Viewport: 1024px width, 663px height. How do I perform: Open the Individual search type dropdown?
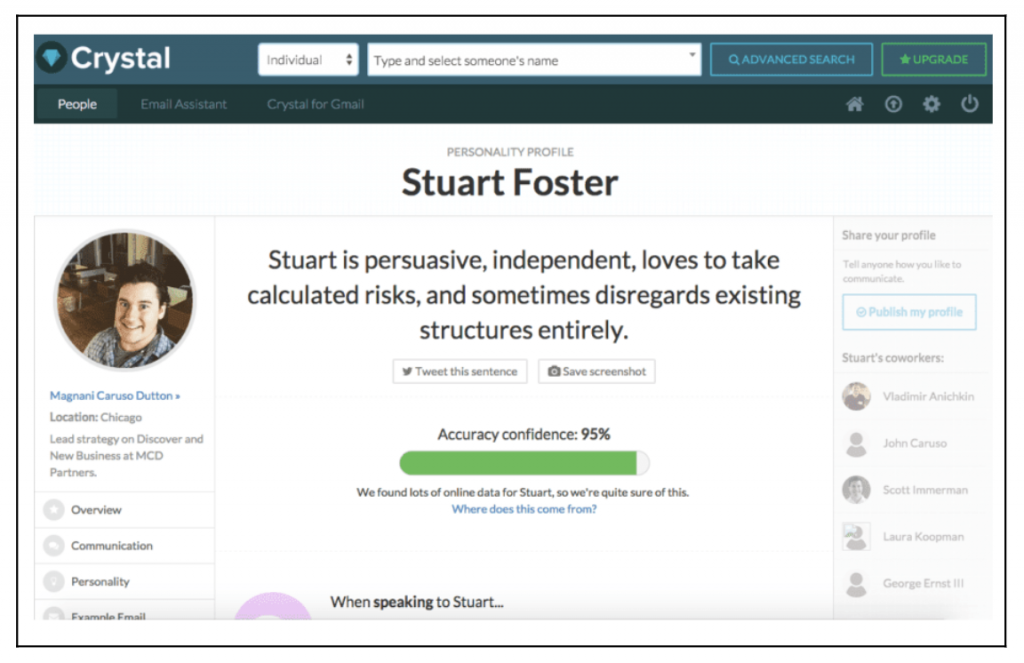308,59
